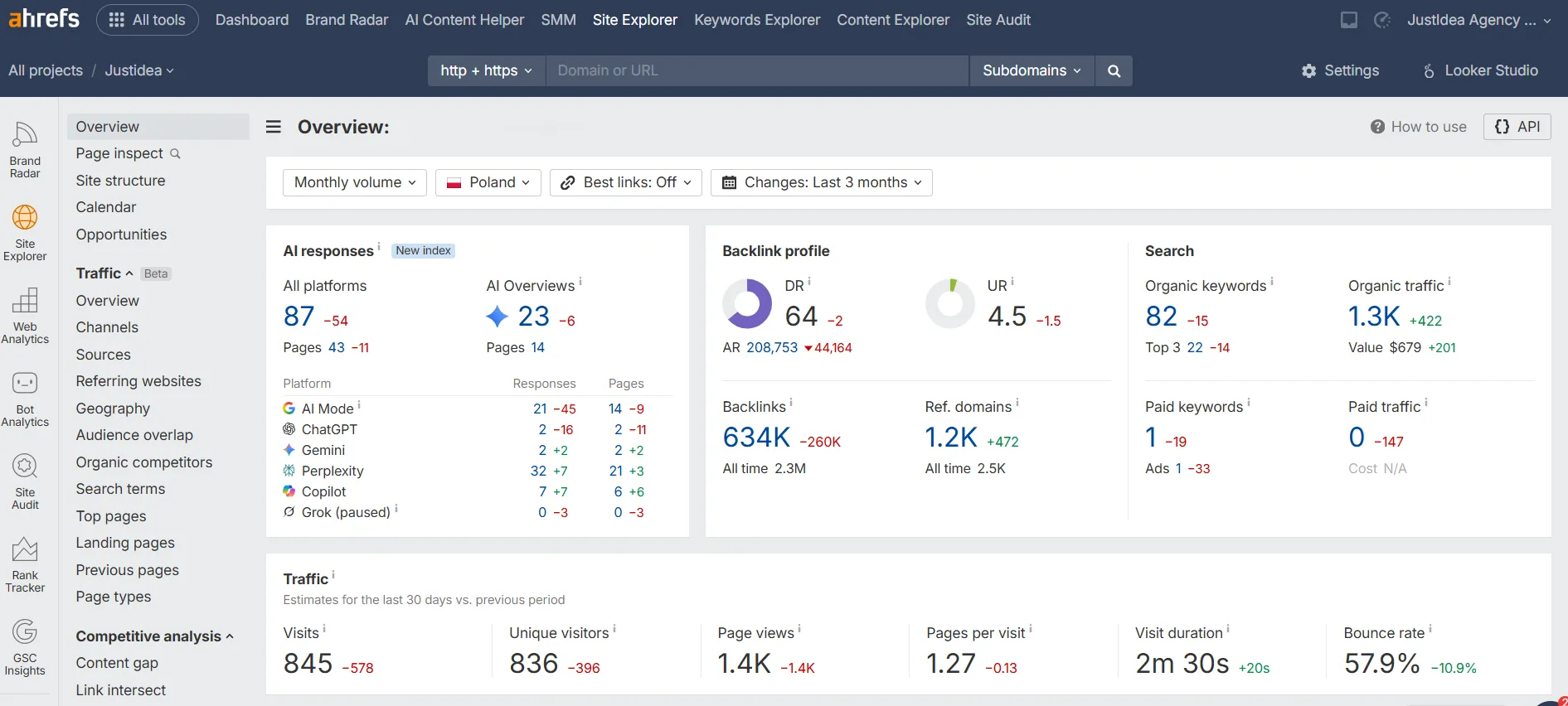Click the DR donut chart
Screen dimensions: 1568x706
coord(747,303)
